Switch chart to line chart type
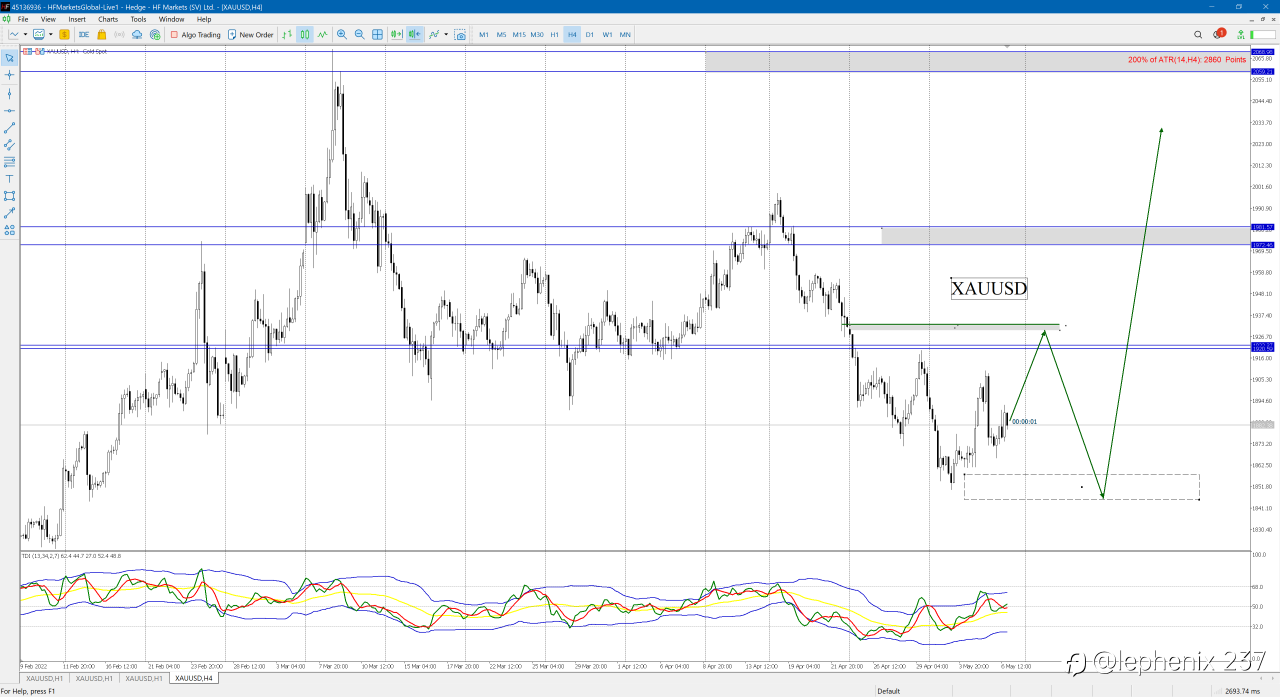The width and height of the screenshot is (1280, 697). 322,34
